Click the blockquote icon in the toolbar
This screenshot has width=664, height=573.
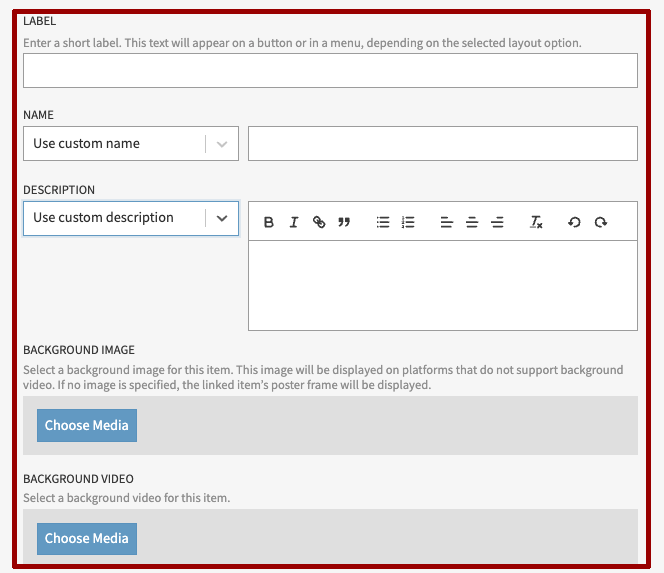[x=344, y=222]
